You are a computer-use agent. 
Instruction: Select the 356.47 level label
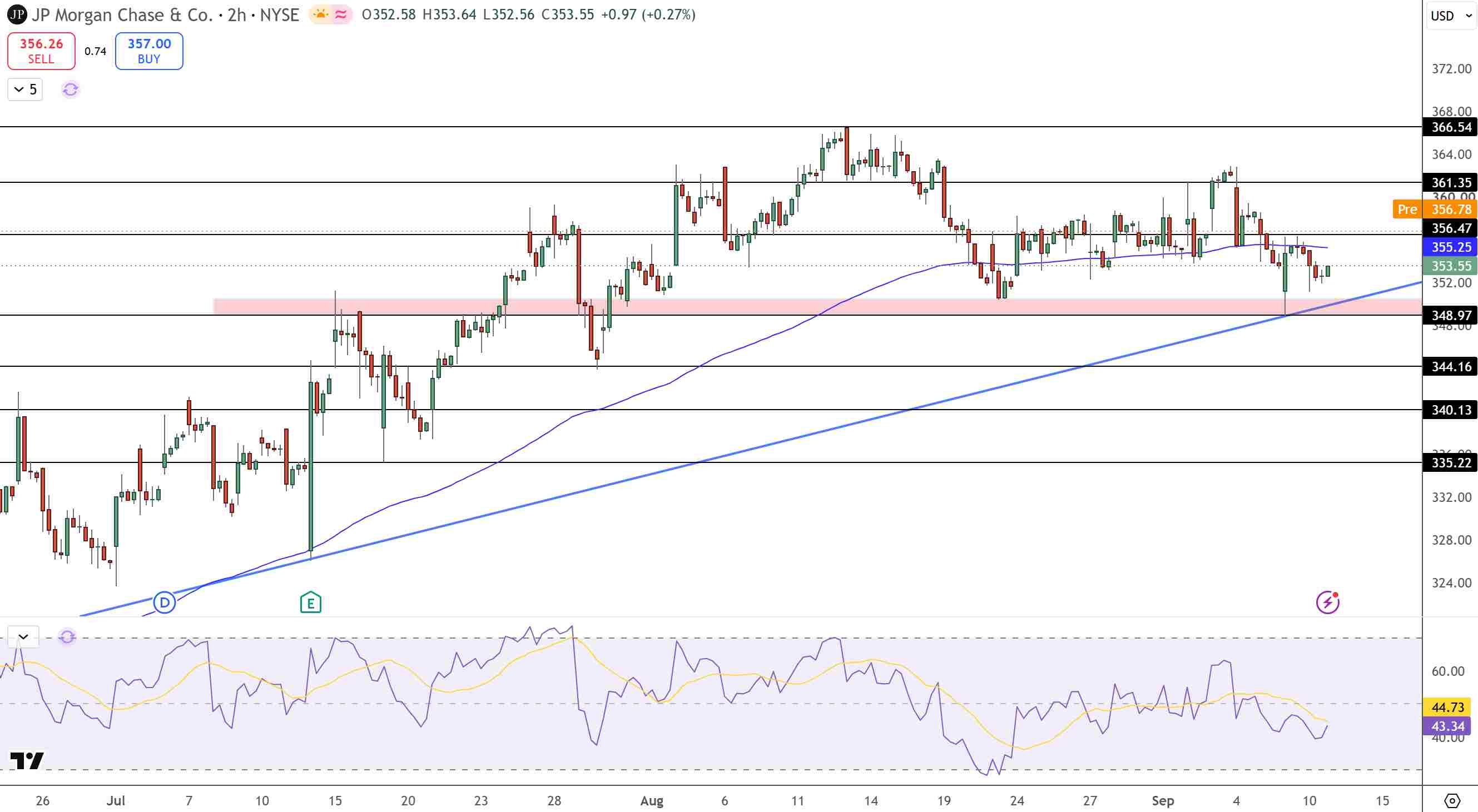pos(1450,228)
